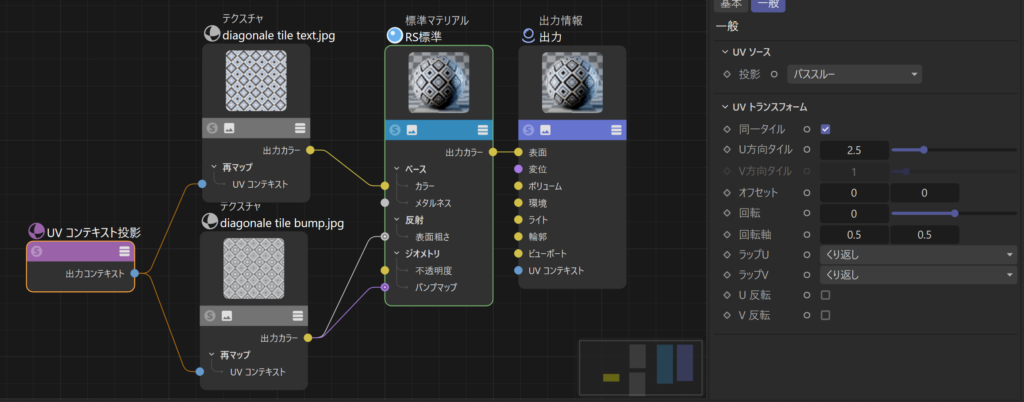The height and width of the screenshot is (402, 1024).
Task: Collapse the UV トランスフォーム section
Action: click(725, 107)
